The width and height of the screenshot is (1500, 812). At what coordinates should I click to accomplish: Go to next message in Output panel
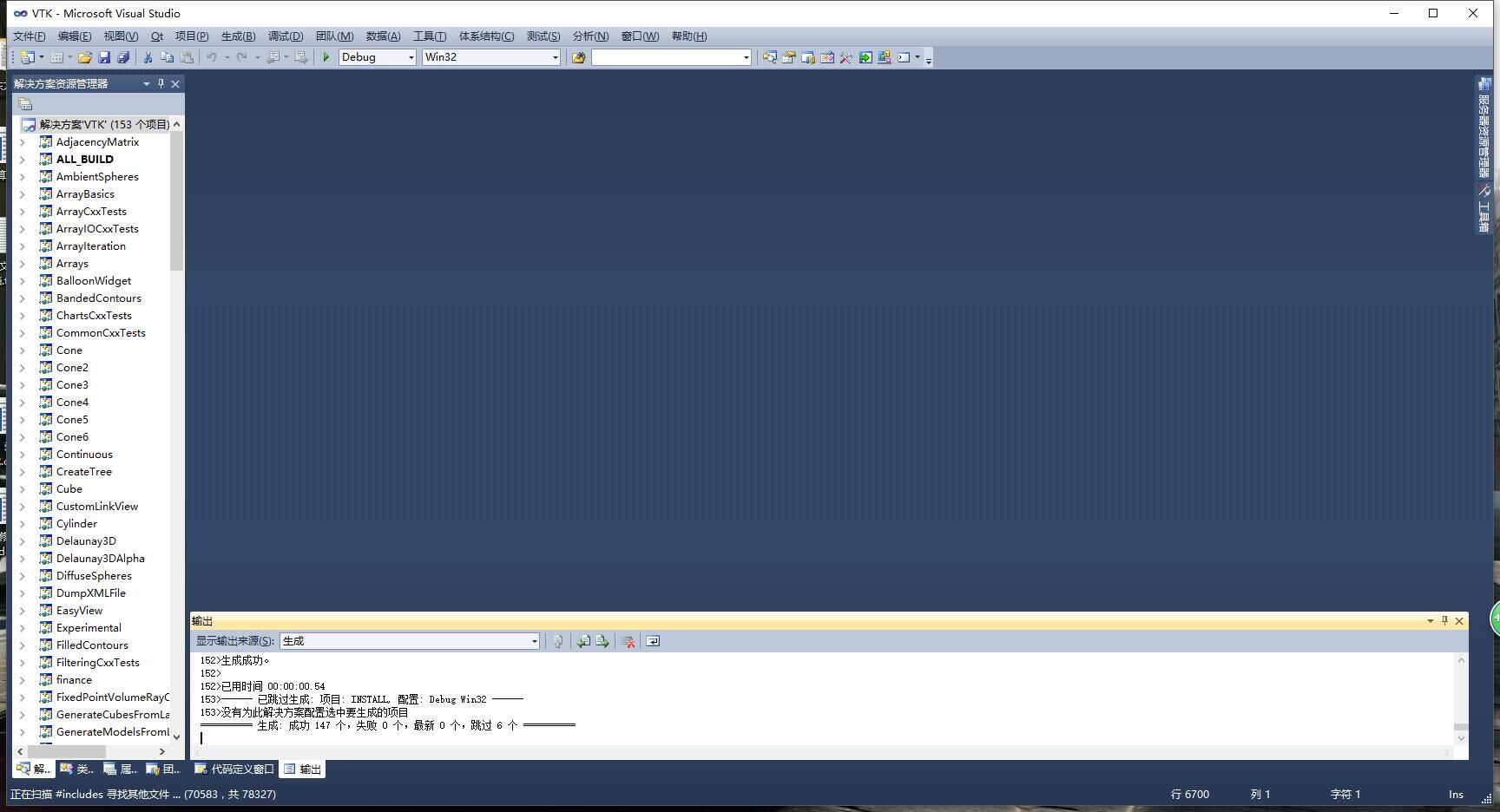click(602, 641)
